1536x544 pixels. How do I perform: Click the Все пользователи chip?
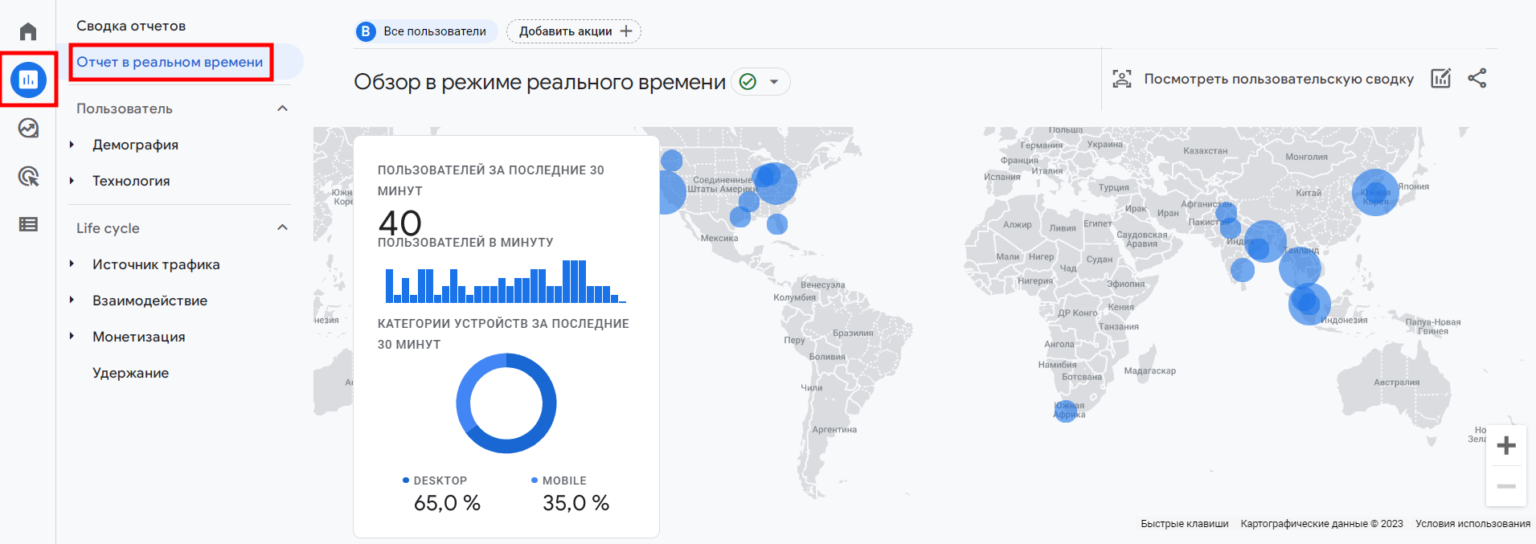click(427, 31)
